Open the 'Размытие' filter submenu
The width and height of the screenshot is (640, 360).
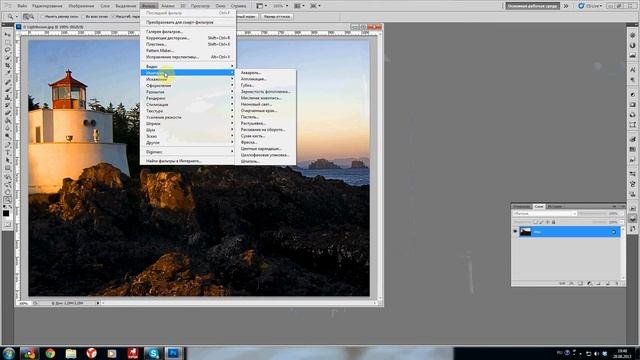pyautogui.click(x=188, y=92)
